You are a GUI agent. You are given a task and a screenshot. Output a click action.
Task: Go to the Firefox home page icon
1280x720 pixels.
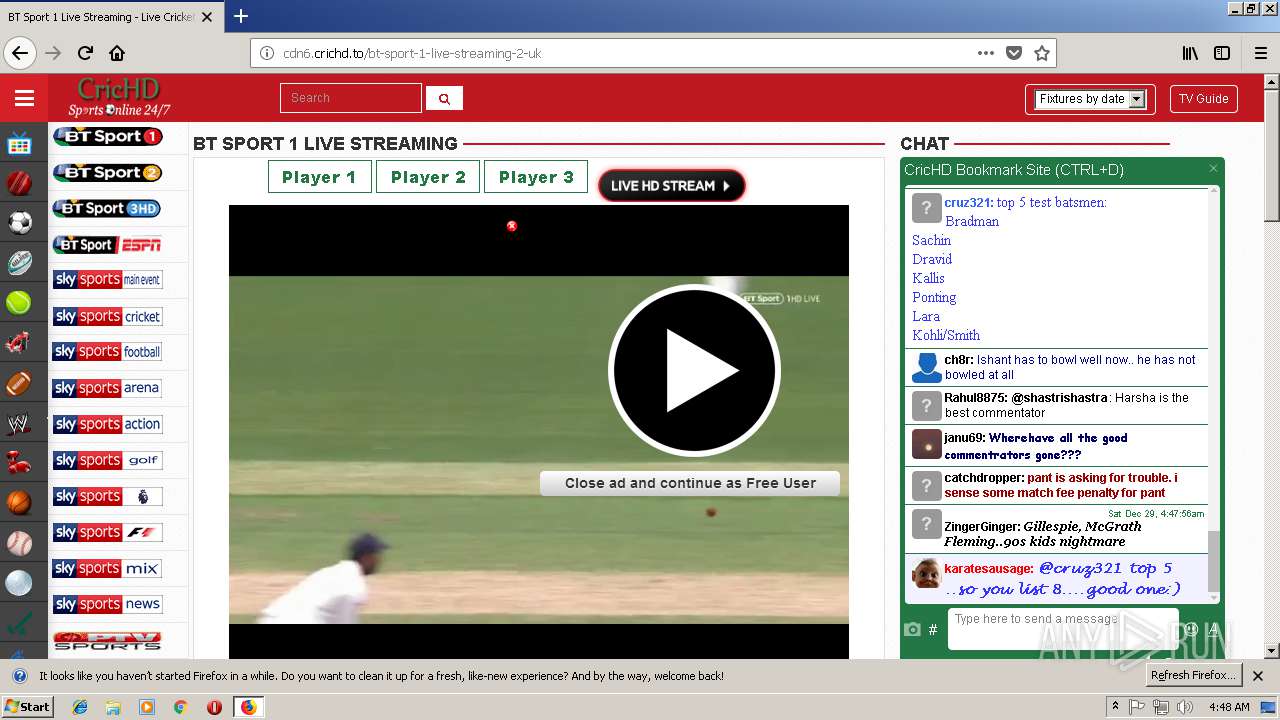(x=117, y=53)
